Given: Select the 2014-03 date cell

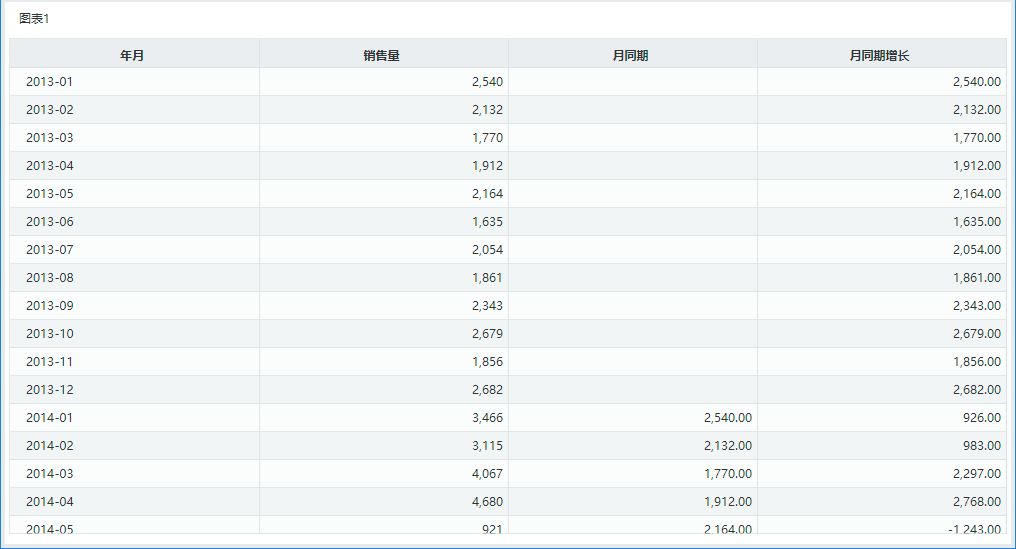Looking at the screenshot, I should coord(134,474).
